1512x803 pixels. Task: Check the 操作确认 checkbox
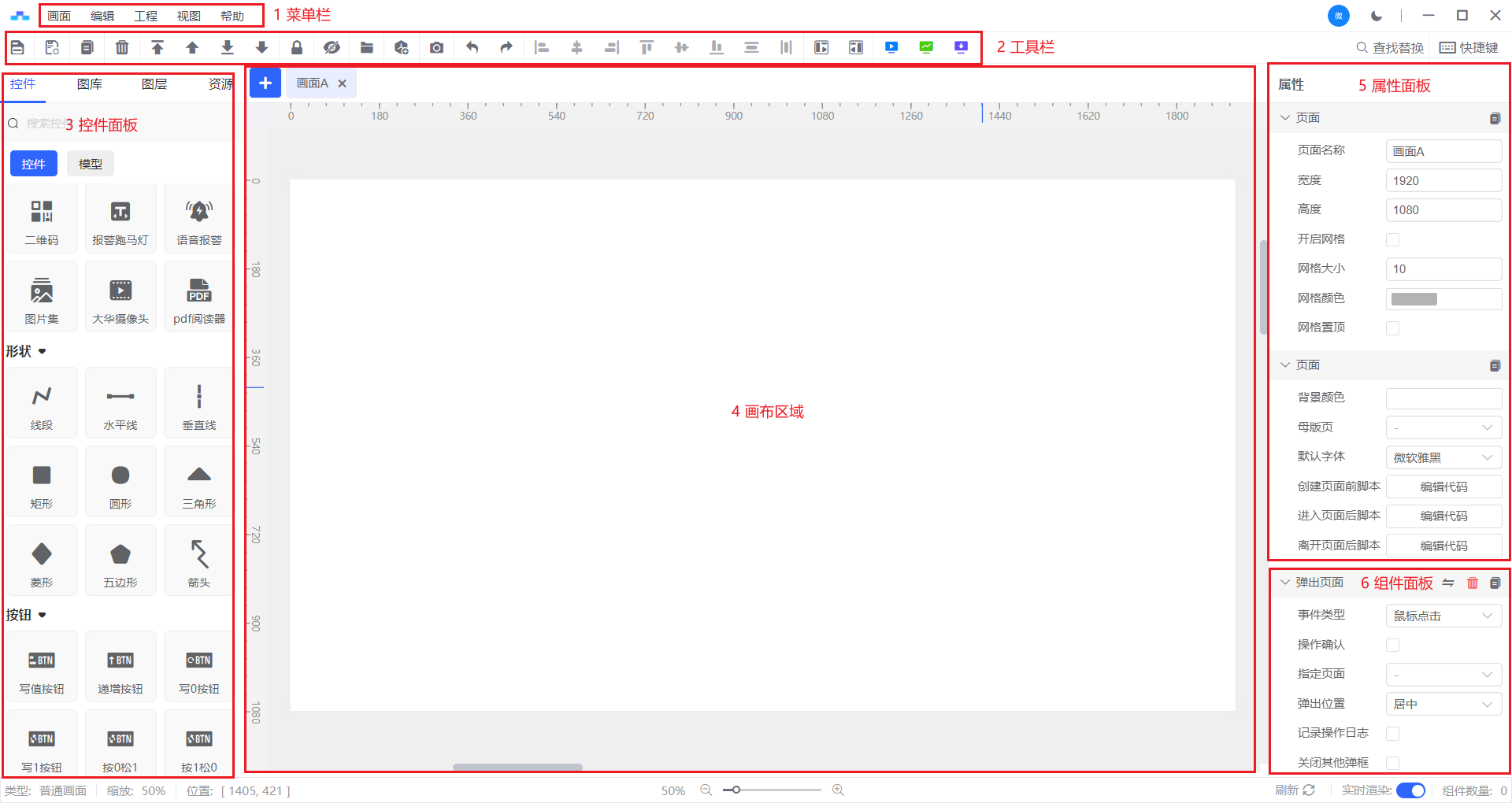click(1392, 646)
